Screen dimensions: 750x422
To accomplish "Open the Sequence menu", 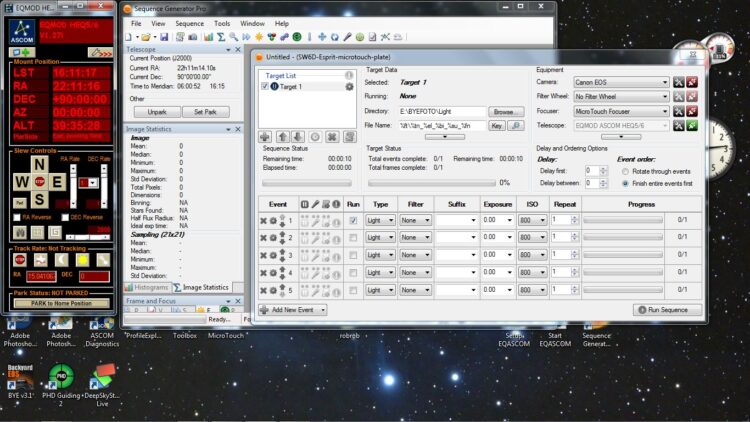I will coord(189,23).
